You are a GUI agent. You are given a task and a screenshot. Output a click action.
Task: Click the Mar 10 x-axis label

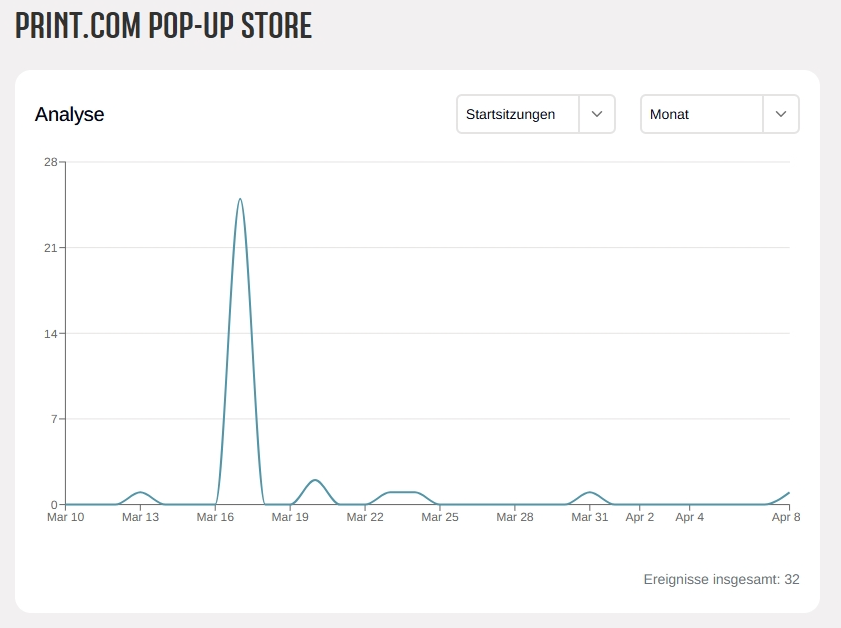pyautogui.click(x=66, y=517)
